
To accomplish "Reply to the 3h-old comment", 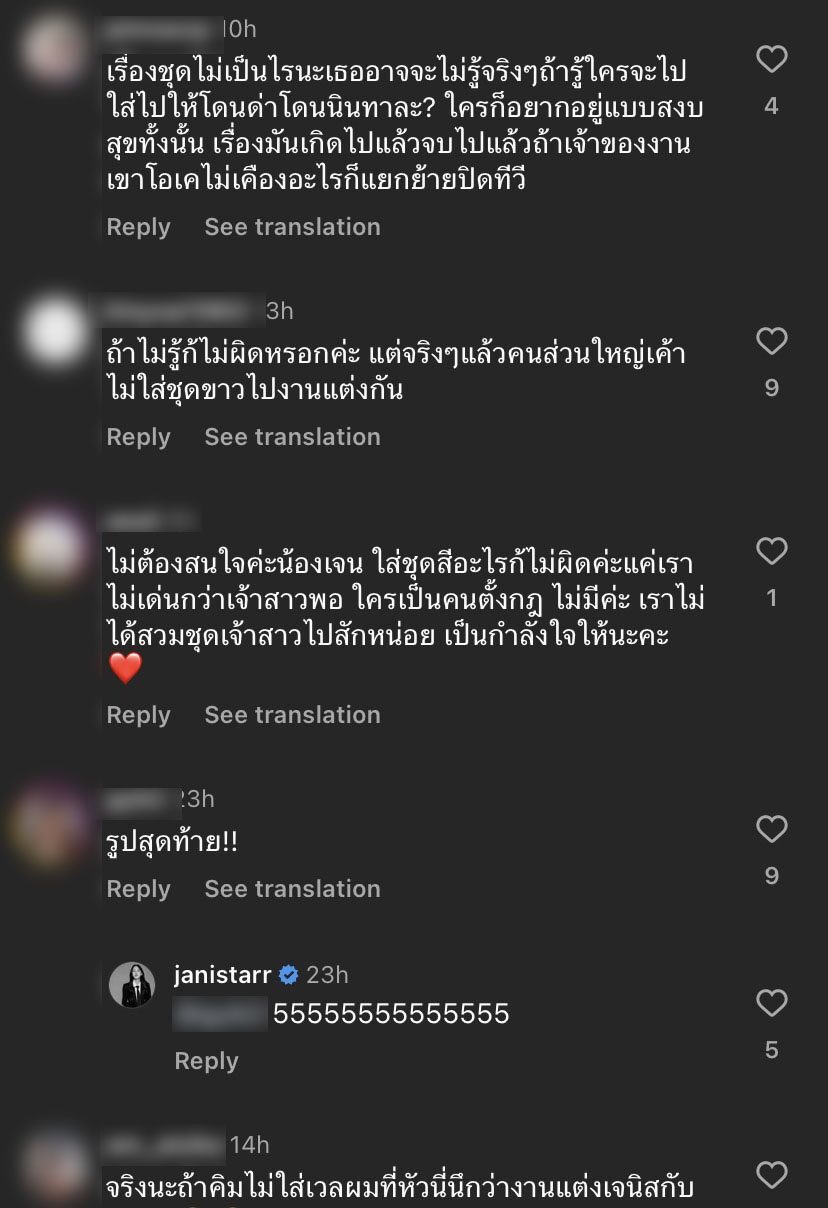I will tap(138, 437).
